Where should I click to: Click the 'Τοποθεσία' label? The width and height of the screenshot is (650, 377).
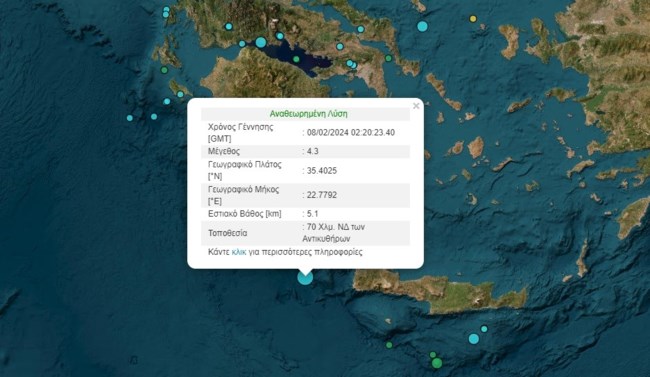(x=228, y=233)
